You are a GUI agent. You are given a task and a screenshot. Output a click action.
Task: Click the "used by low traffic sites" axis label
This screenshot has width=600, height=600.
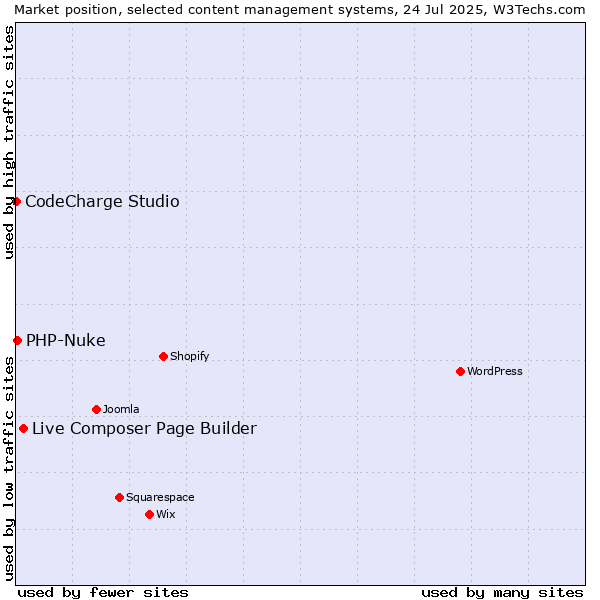point(8,469)
